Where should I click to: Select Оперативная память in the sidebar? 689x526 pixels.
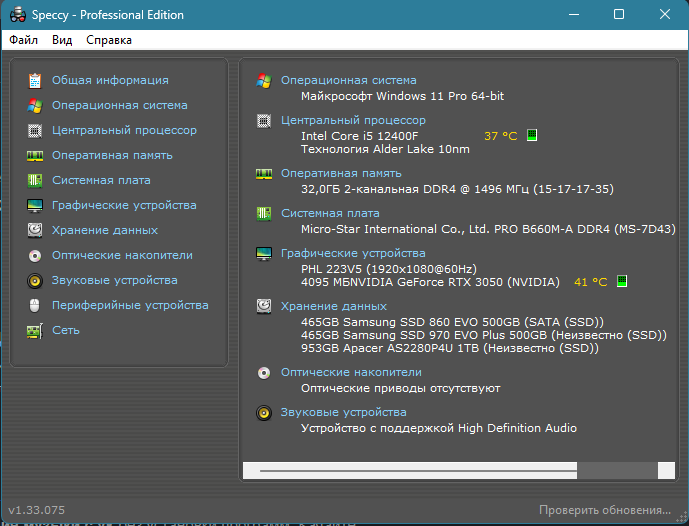point(112,156)
